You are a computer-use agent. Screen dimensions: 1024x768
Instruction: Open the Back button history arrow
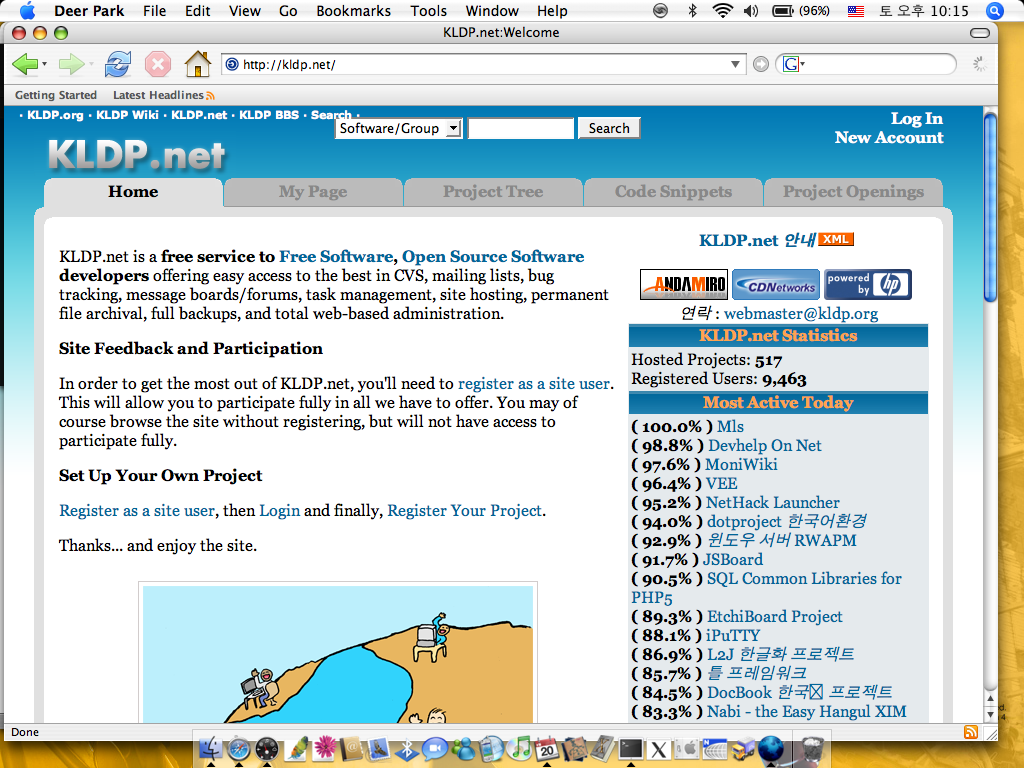click(44, 64)
